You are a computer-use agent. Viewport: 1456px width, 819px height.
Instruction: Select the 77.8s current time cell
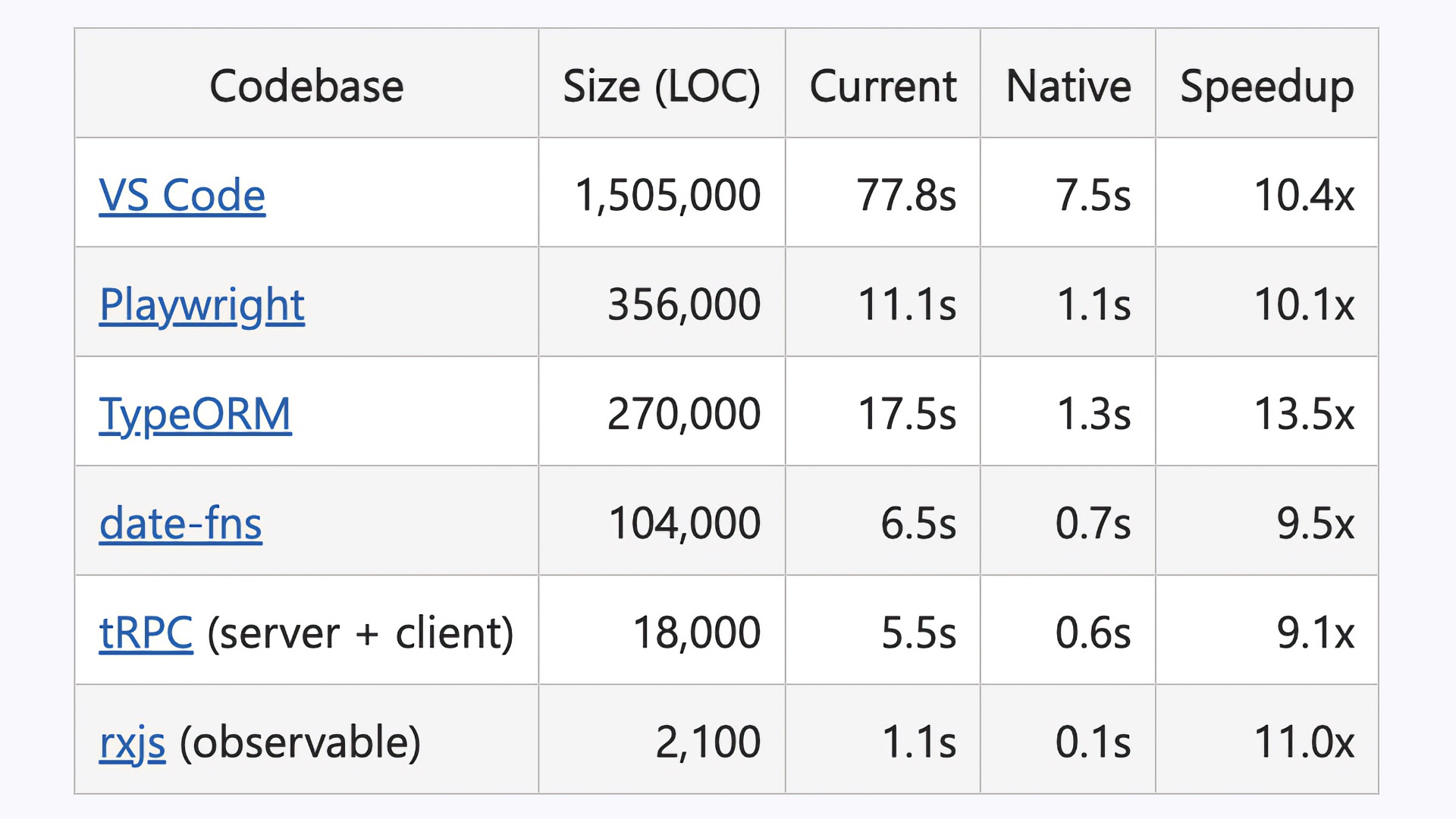tap(883, 193)
